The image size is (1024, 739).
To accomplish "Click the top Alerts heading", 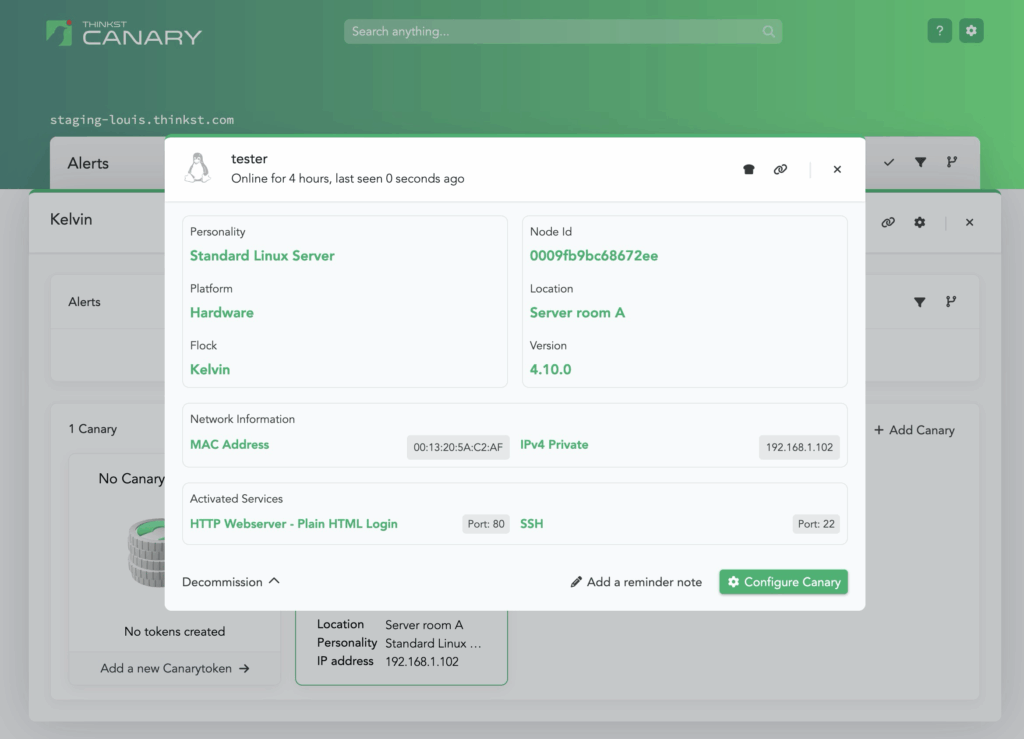I will coord(88,163).
